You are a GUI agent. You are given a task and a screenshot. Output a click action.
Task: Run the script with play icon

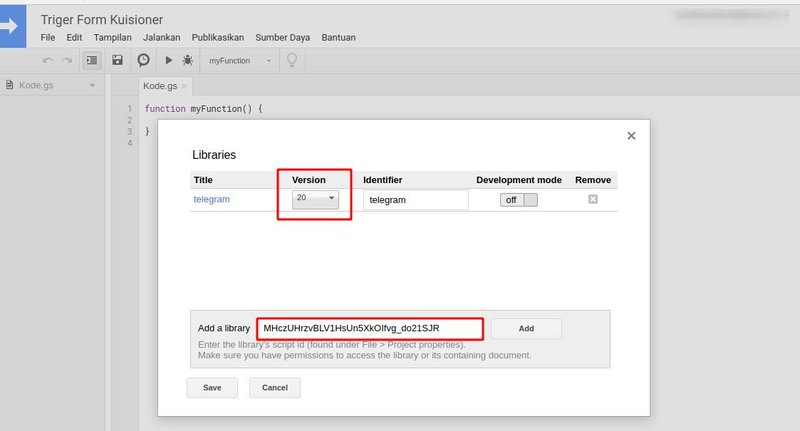tap(169, 61)
